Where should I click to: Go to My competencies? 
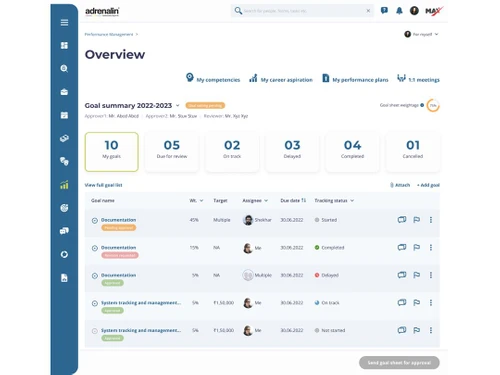213,79
